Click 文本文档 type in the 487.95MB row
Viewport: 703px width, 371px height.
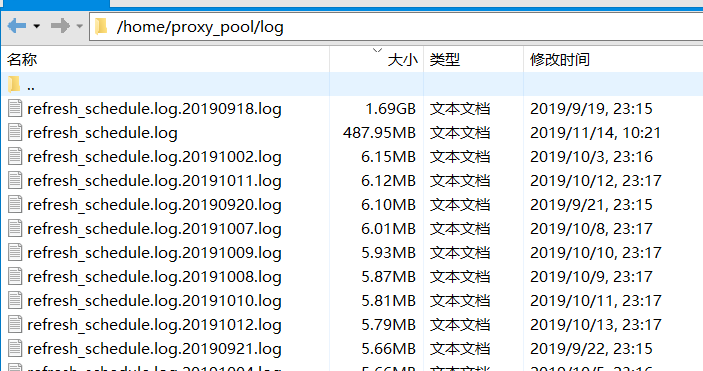pyautogui.click(x=460, y=133)
